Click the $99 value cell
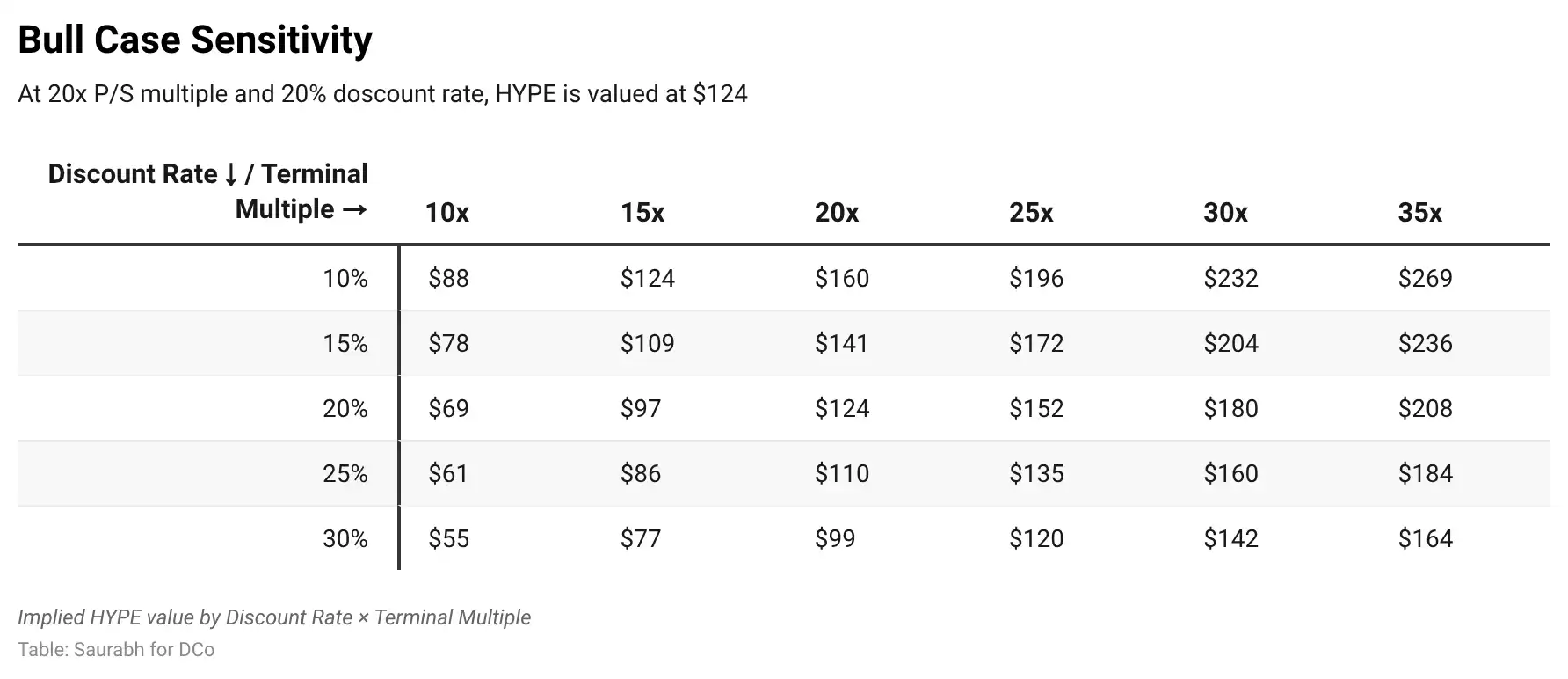The height and width of the screenshot is (679, 1568). pyautogui.click(x=835, y=539)
